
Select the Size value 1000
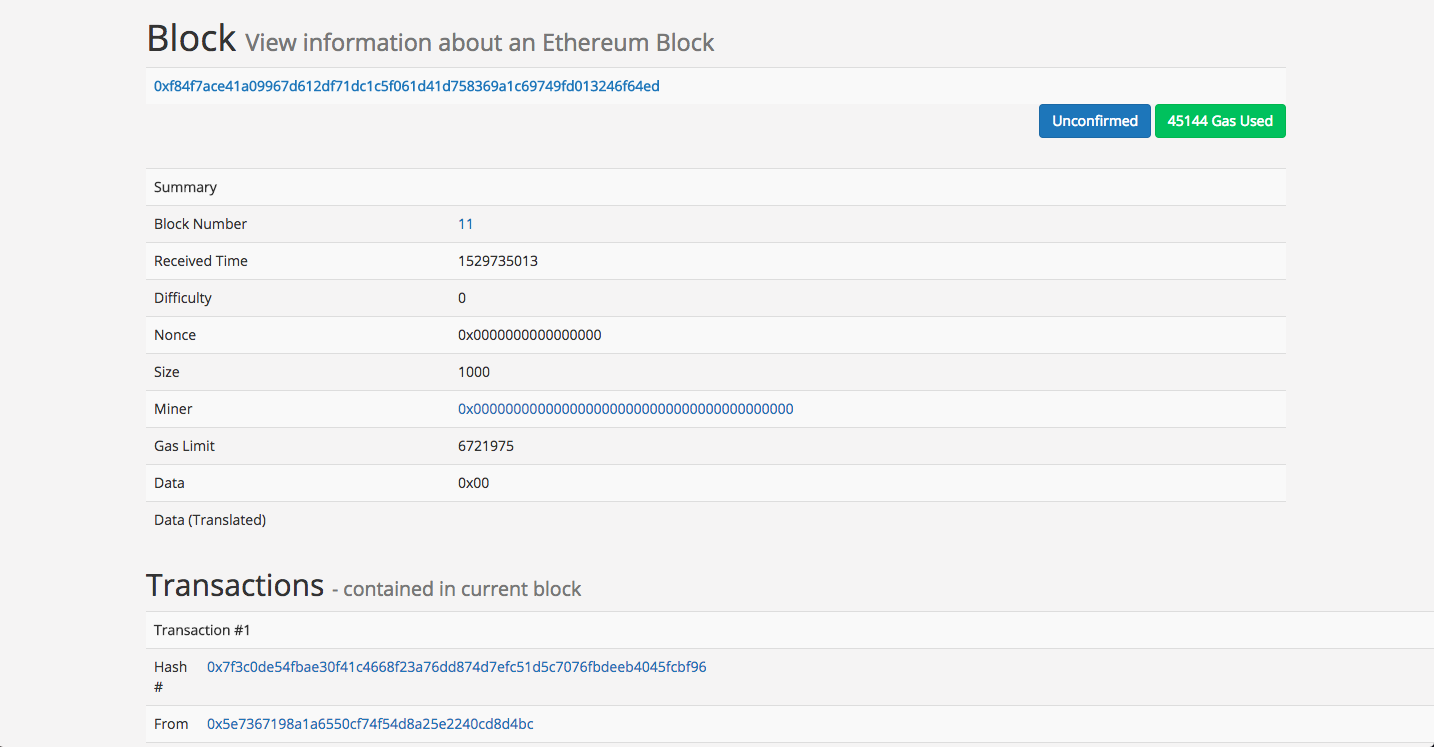coord(474,372)
